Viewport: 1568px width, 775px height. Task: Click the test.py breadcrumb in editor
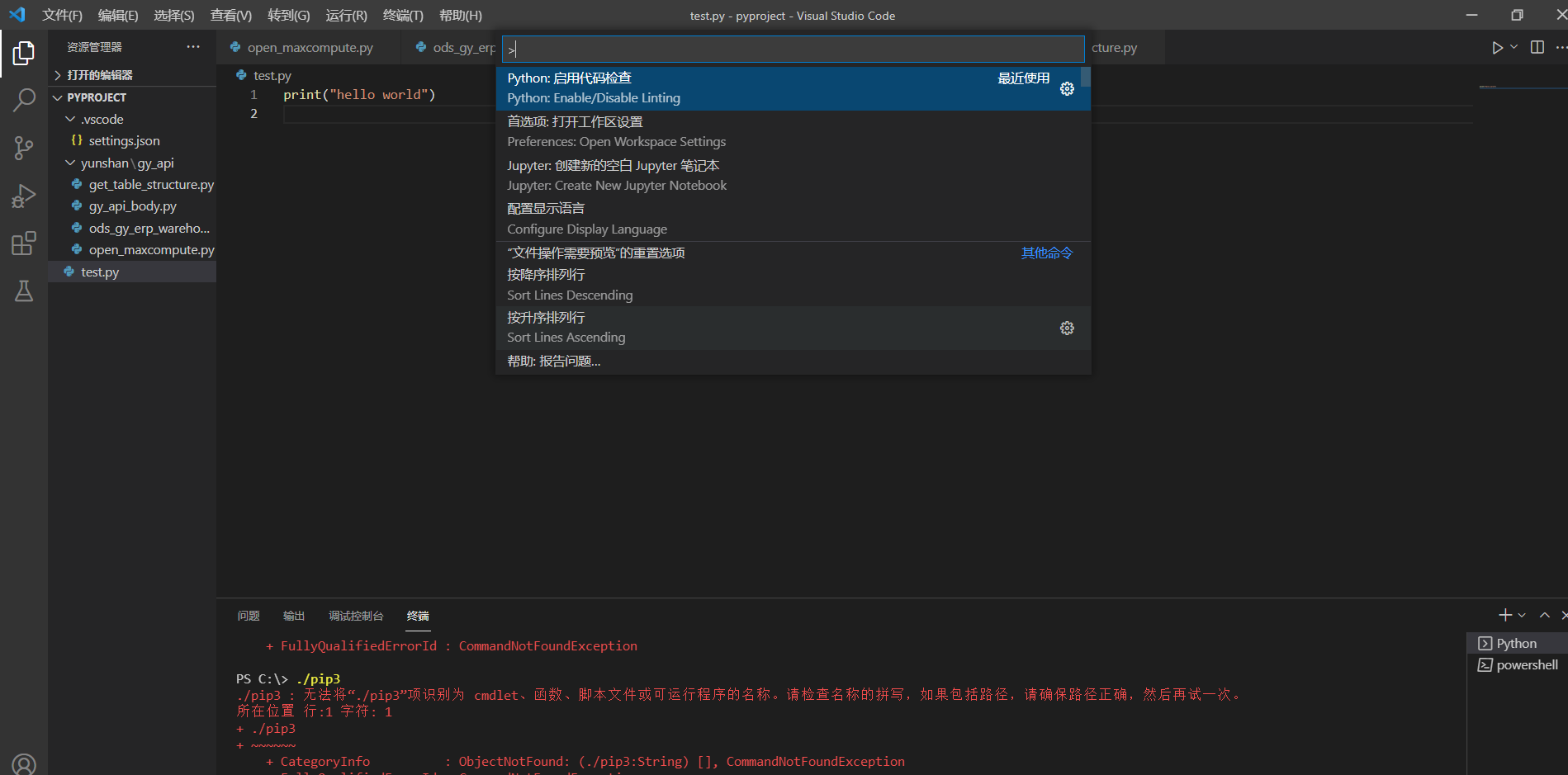click(x=272, y=75)
